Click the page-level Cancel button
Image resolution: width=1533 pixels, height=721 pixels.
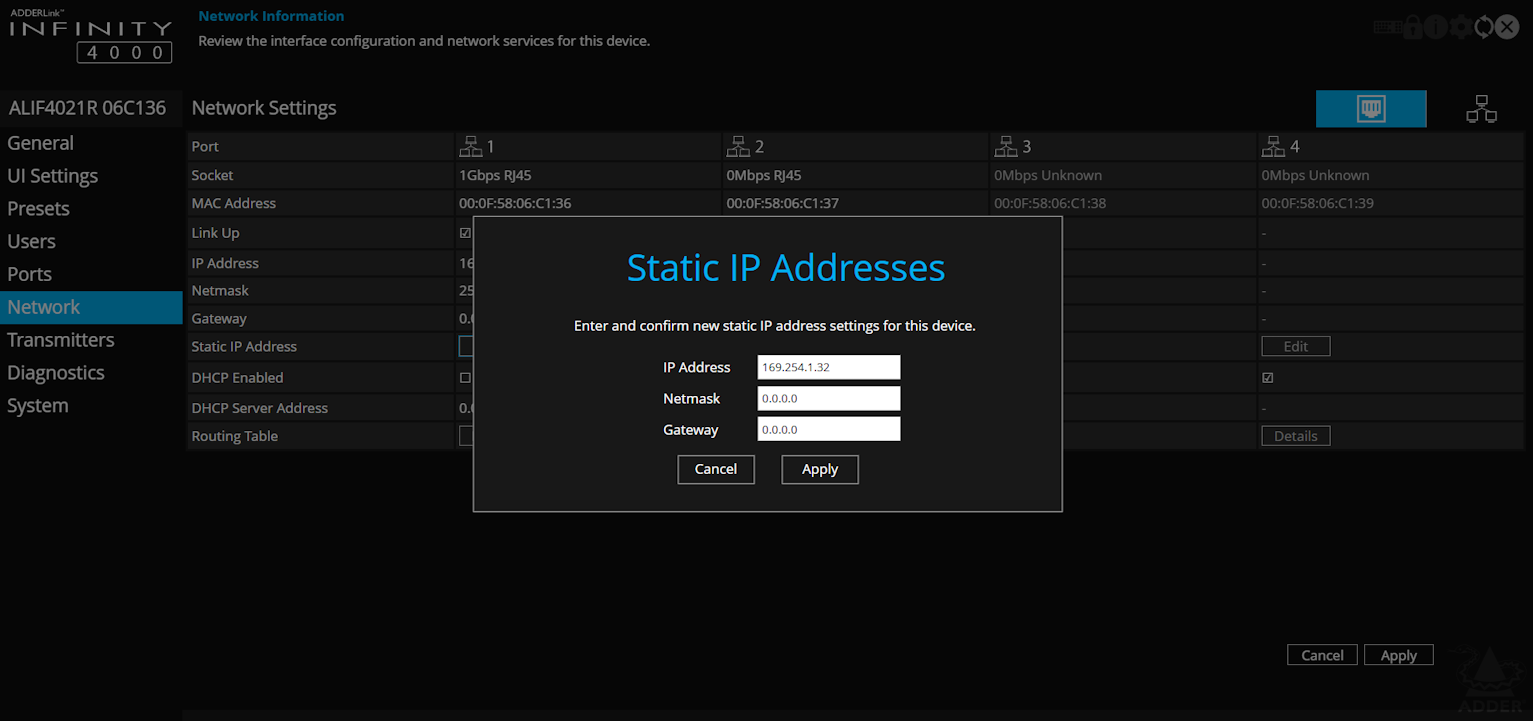[x=1322, y=655]
